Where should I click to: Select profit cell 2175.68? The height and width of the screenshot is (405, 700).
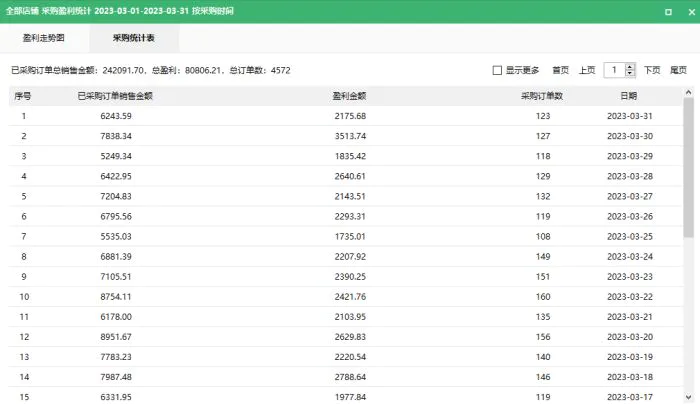[350, 116]
